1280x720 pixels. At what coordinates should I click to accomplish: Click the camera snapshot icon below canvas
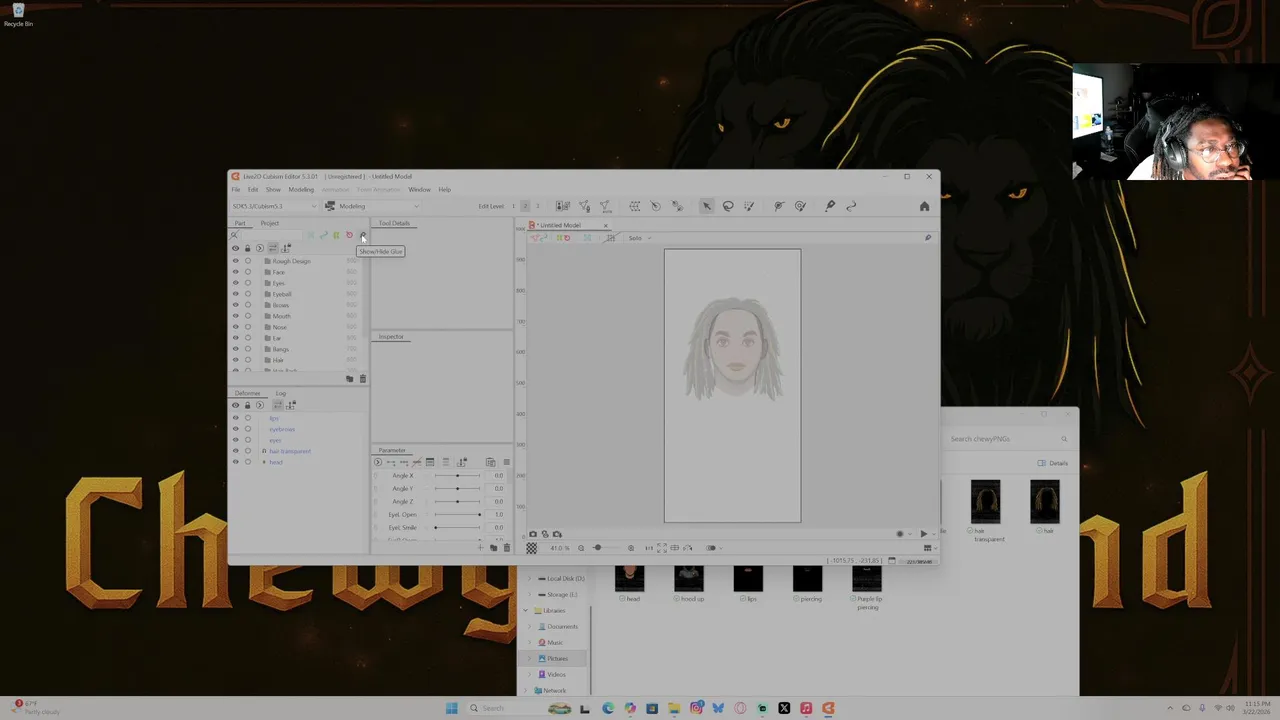pos(532,534)
